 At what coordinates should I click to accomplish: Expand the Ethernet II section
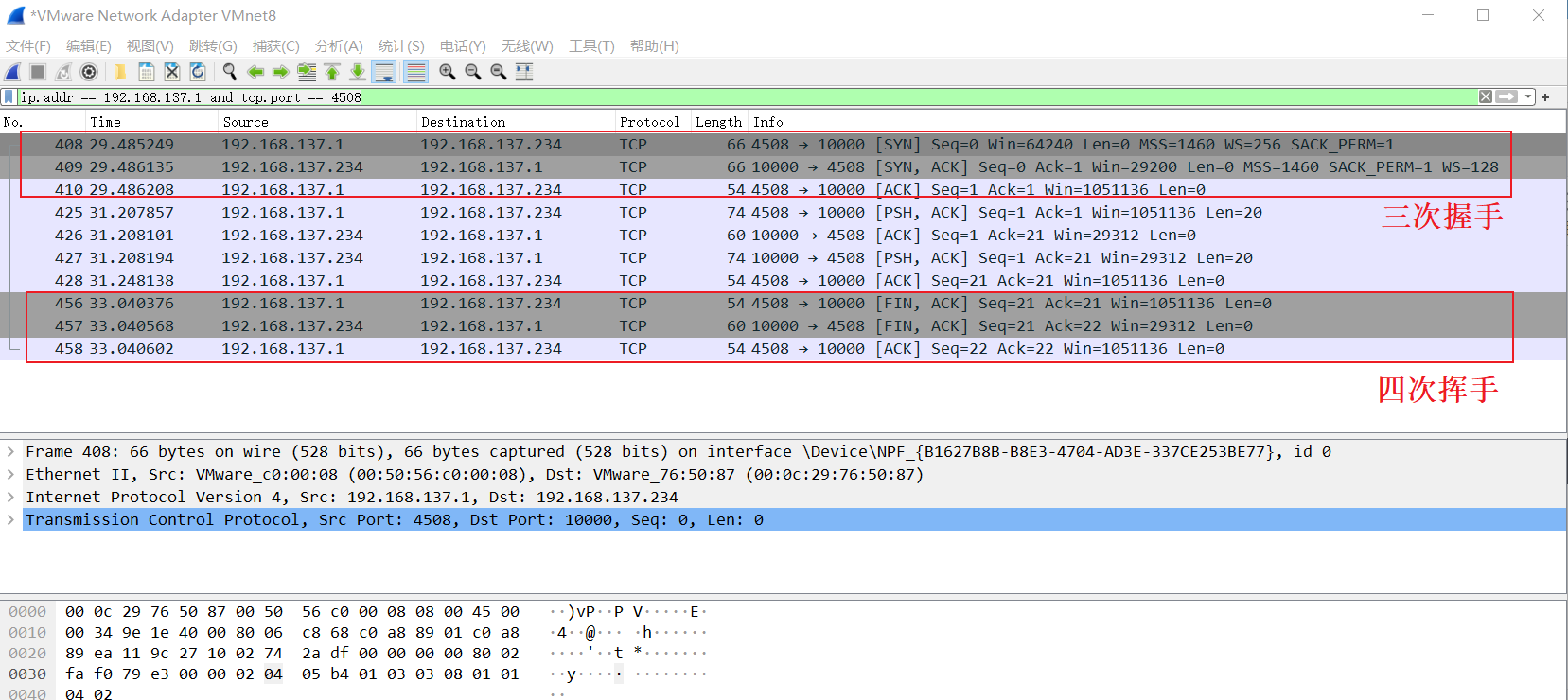pos(10,475)
